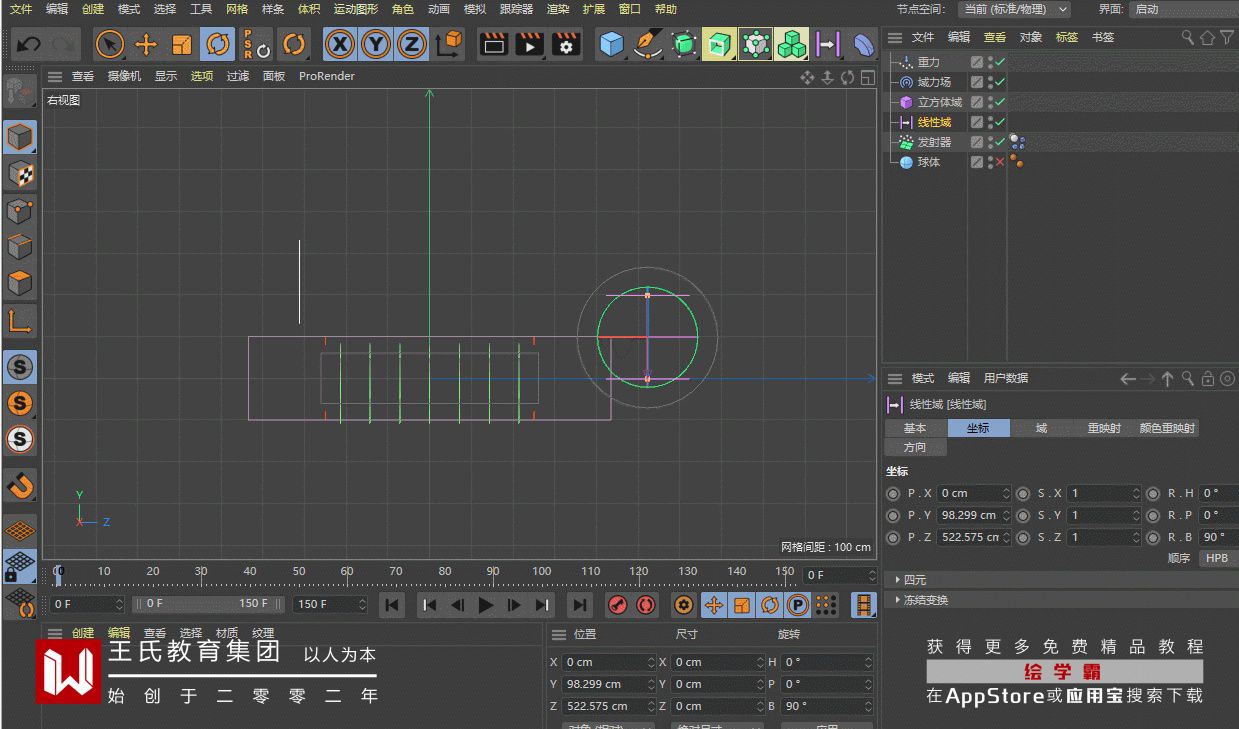Open the 模拟 menu in the menu bar

[474, 9]
